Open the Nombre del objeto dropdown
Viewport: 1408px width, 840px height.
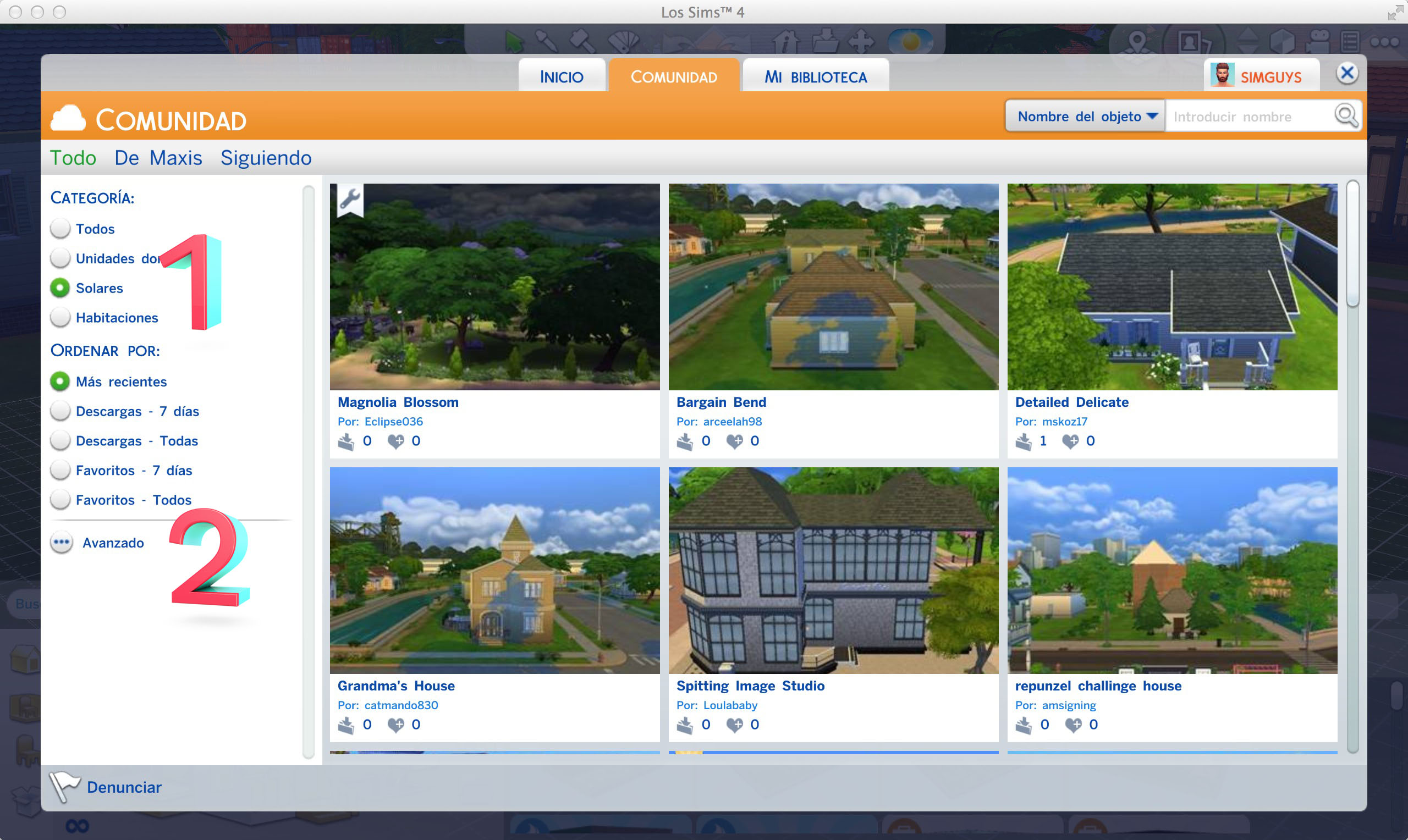(1085, 117)
